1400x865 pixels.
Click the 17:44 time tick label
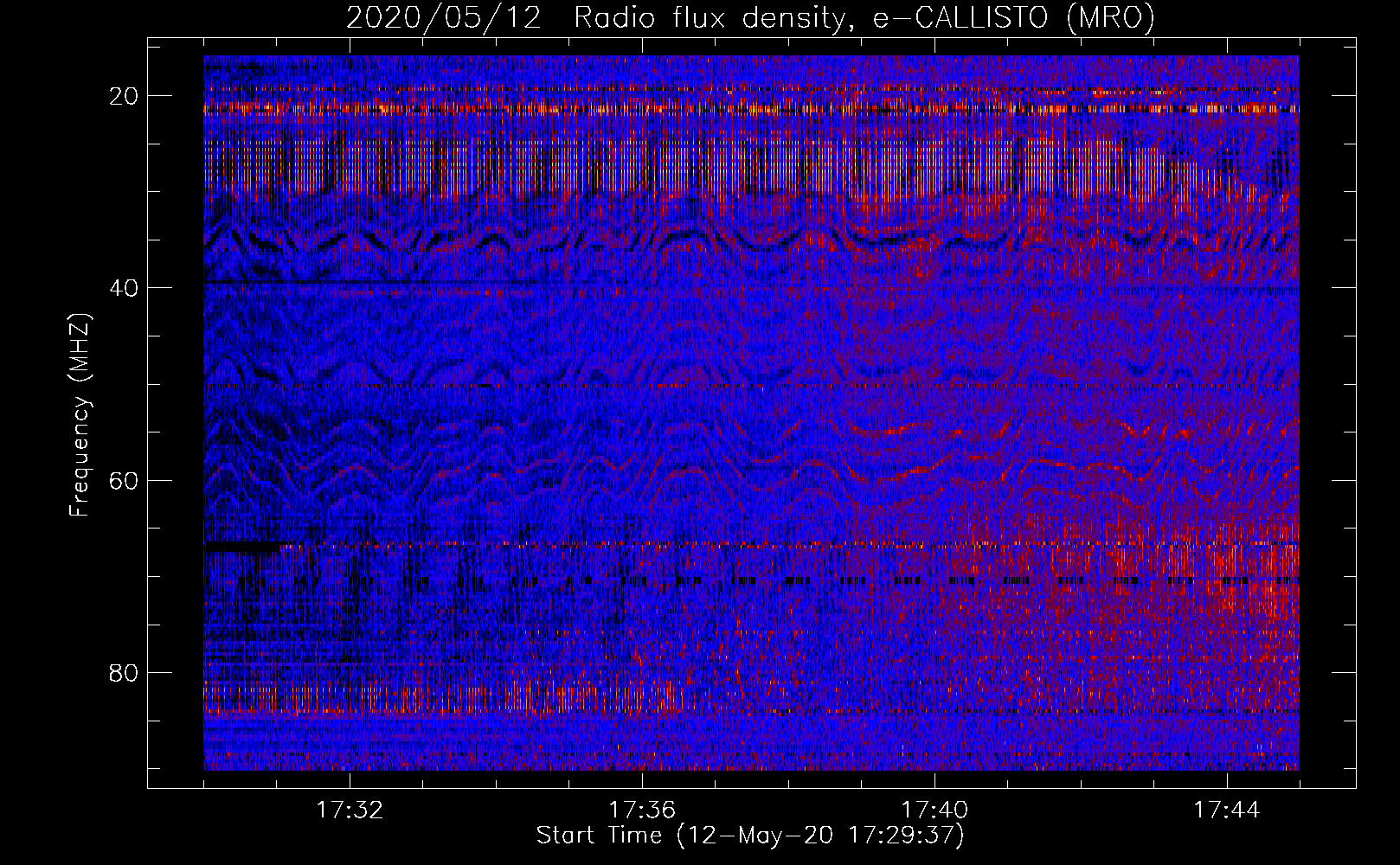coord(1227,810)
